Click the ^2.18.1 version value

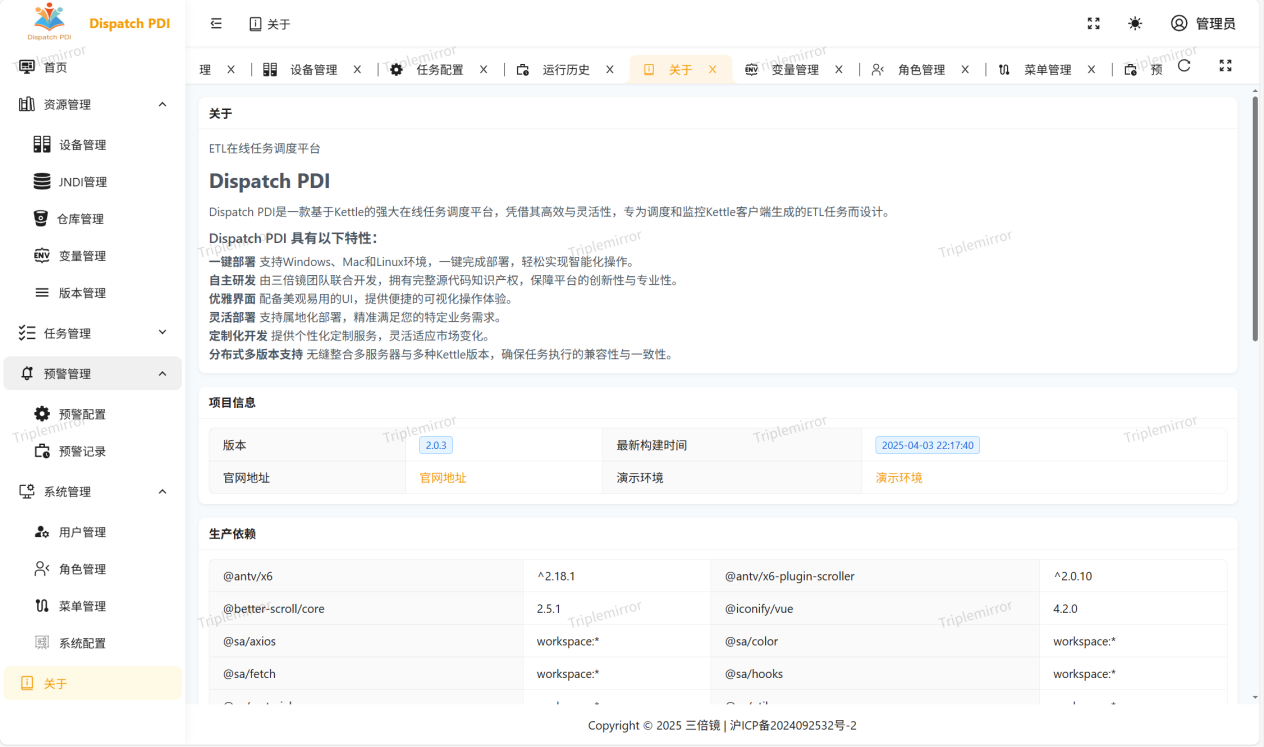coord(556,576)
